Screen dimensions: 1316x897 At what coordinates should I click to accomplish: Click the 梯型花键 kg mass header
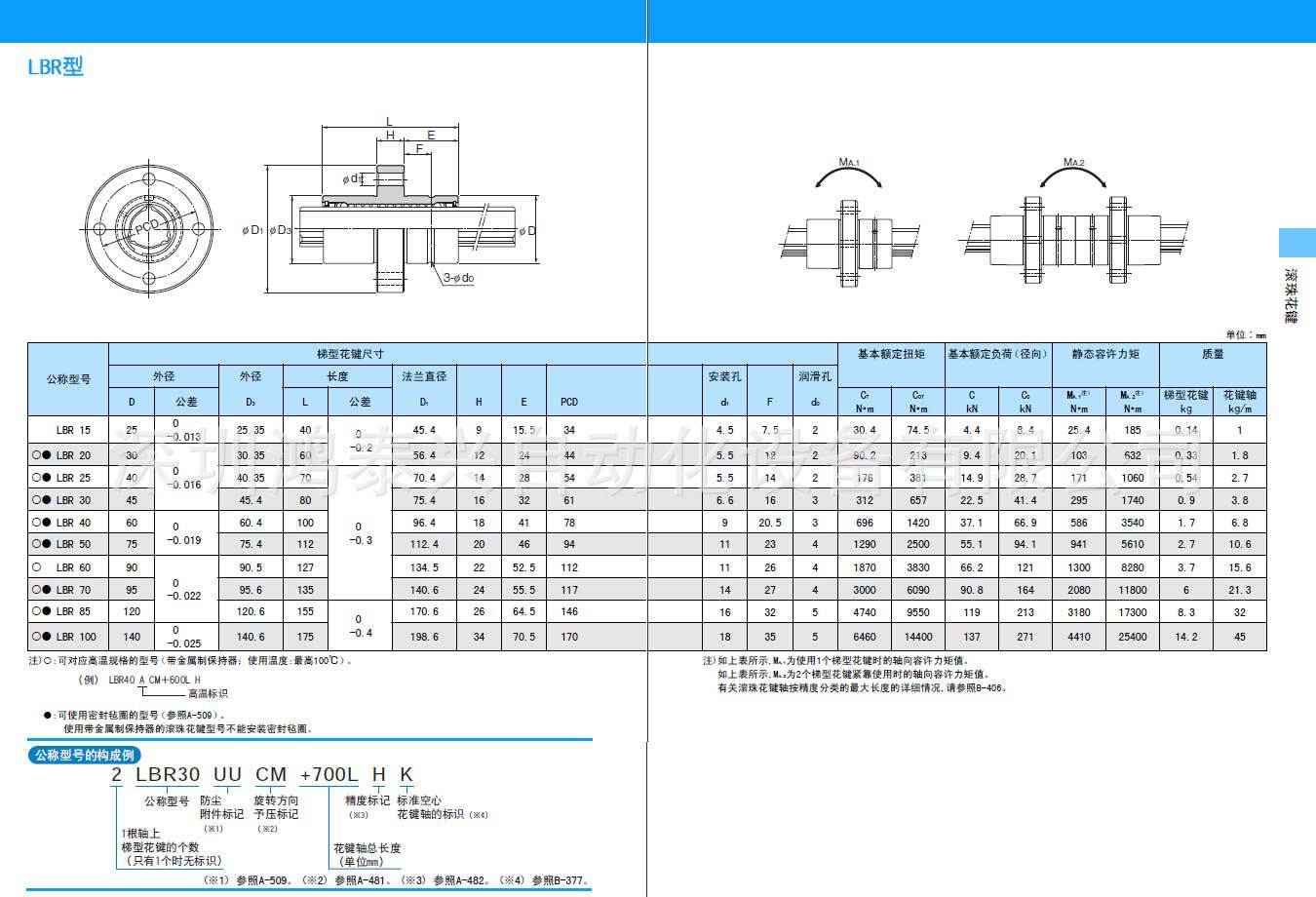coord(1186,401)
